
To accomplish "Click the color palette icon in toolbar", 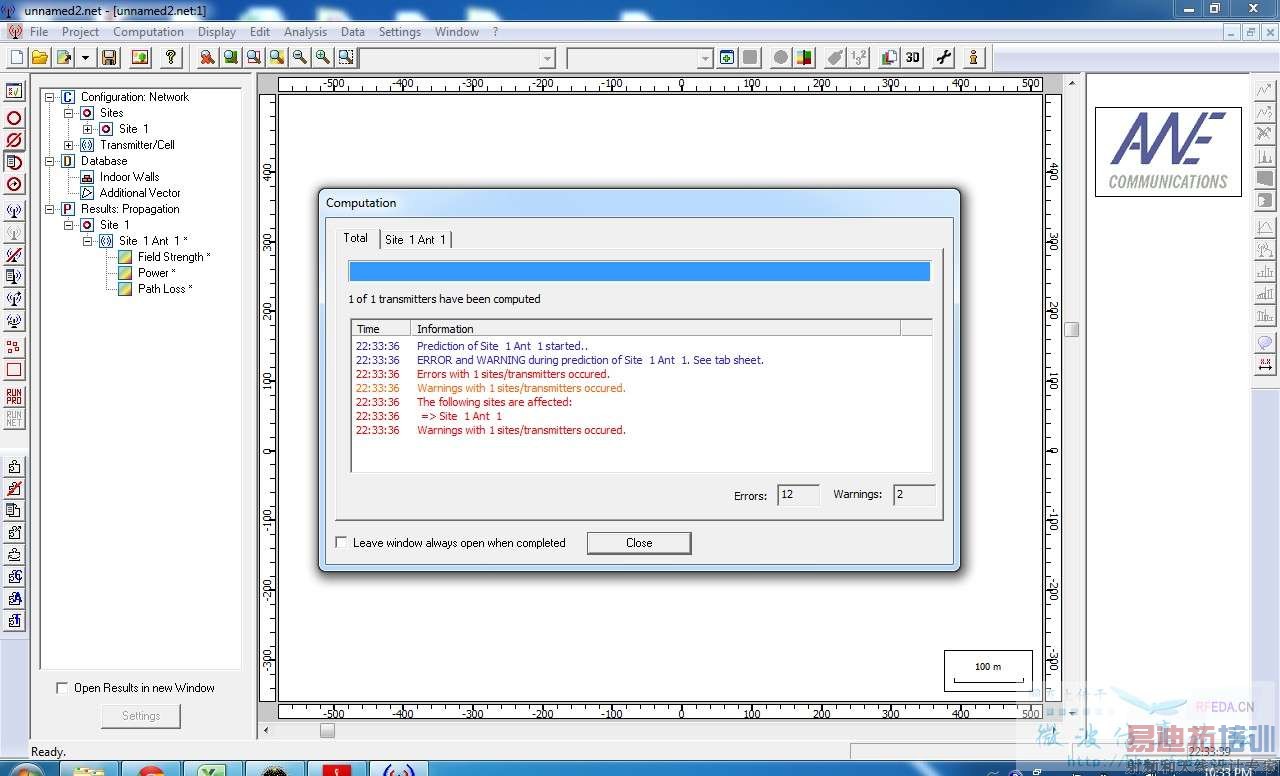I will tap(804, 58).
